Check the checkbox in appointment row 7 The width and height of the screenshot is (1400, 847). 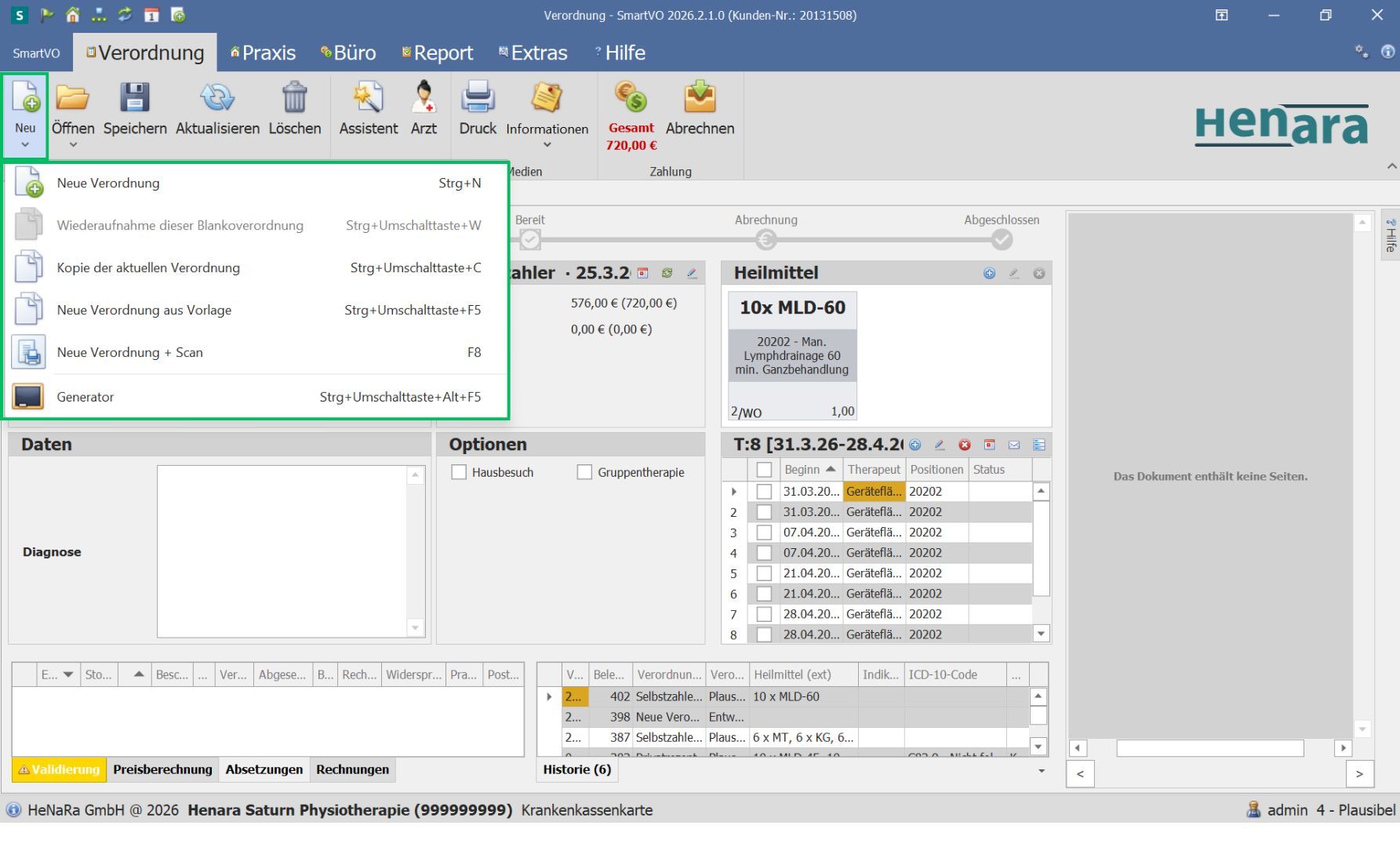coord(764,614)
